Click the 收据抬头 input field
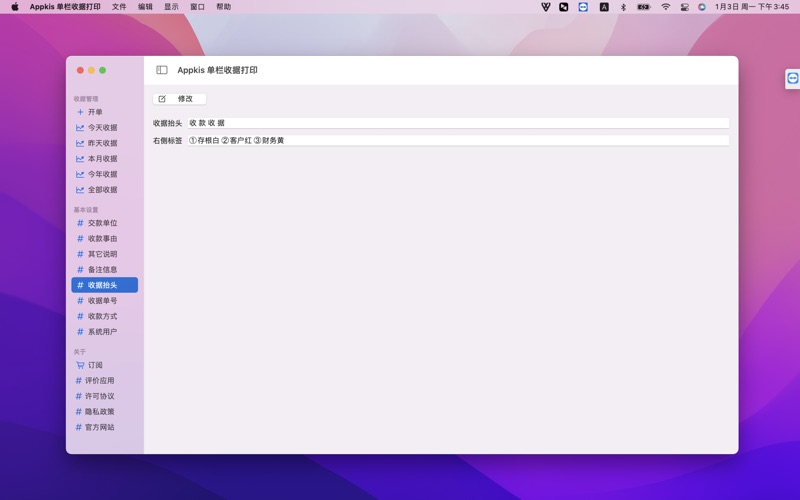This screenshot has width=800, height=500. (x=458, y=123)
